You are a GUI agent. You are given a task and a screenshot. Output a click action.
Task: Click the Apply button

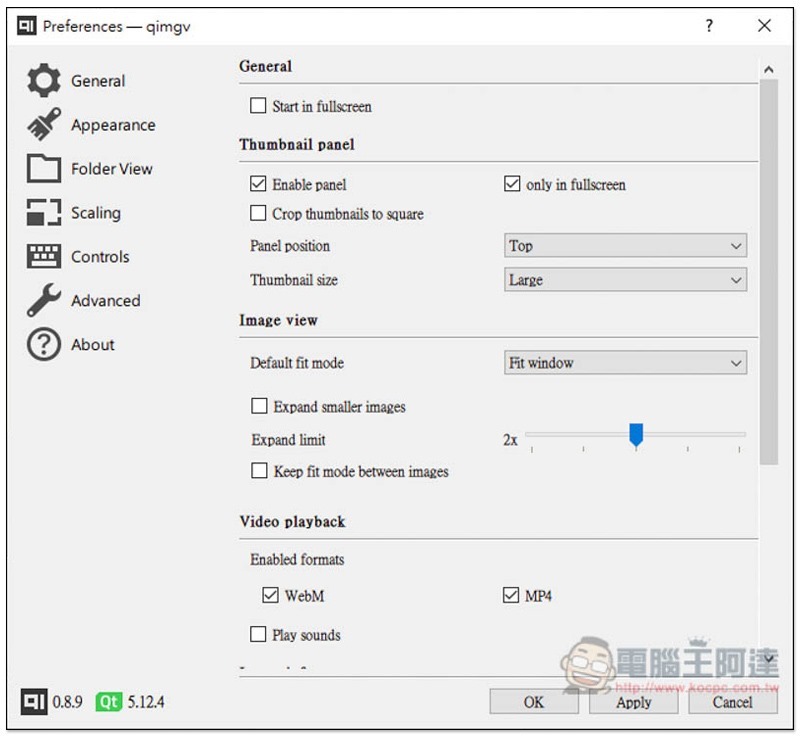634,702
